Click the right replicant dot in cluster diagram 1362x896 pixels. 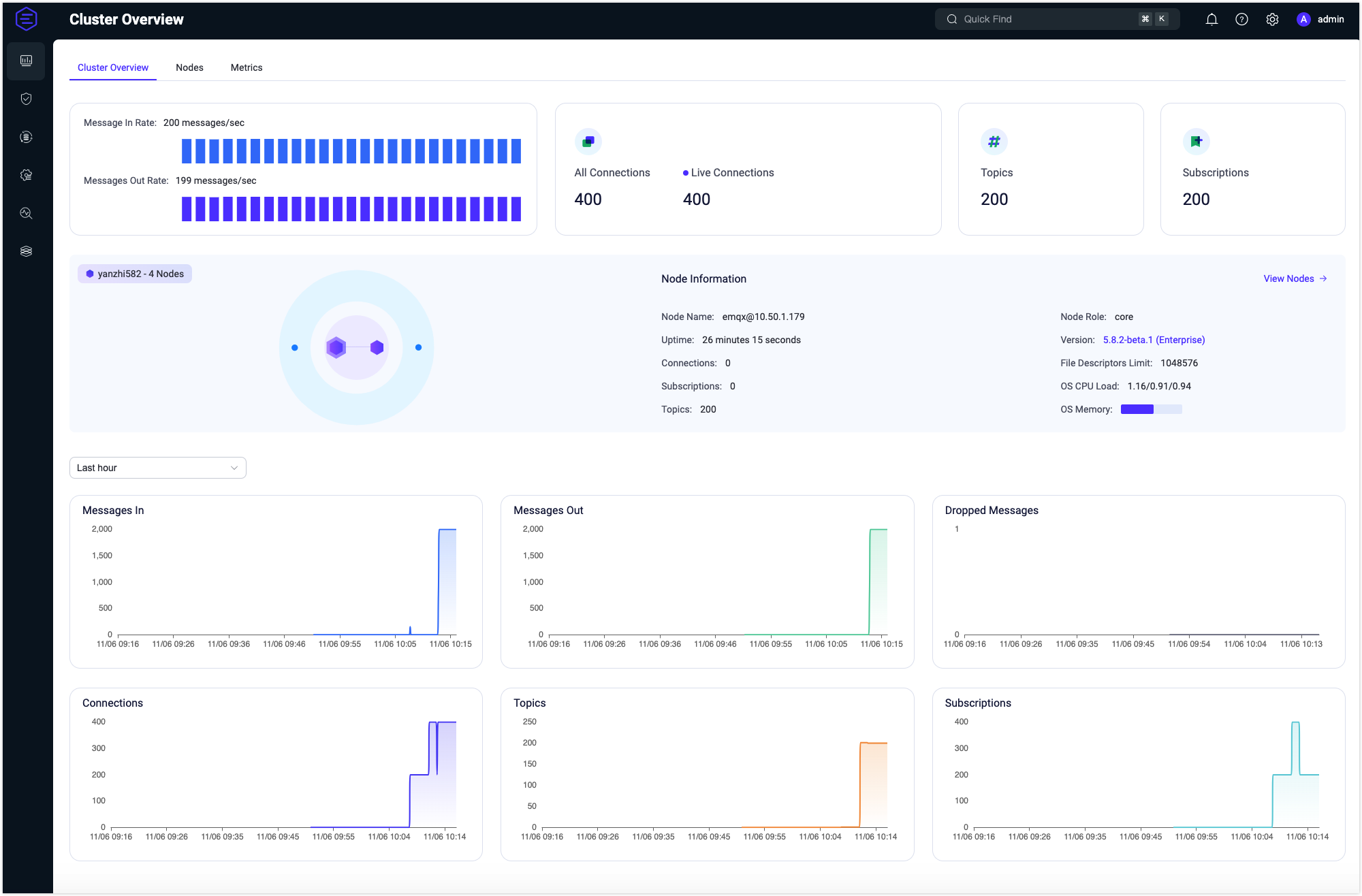418,347
